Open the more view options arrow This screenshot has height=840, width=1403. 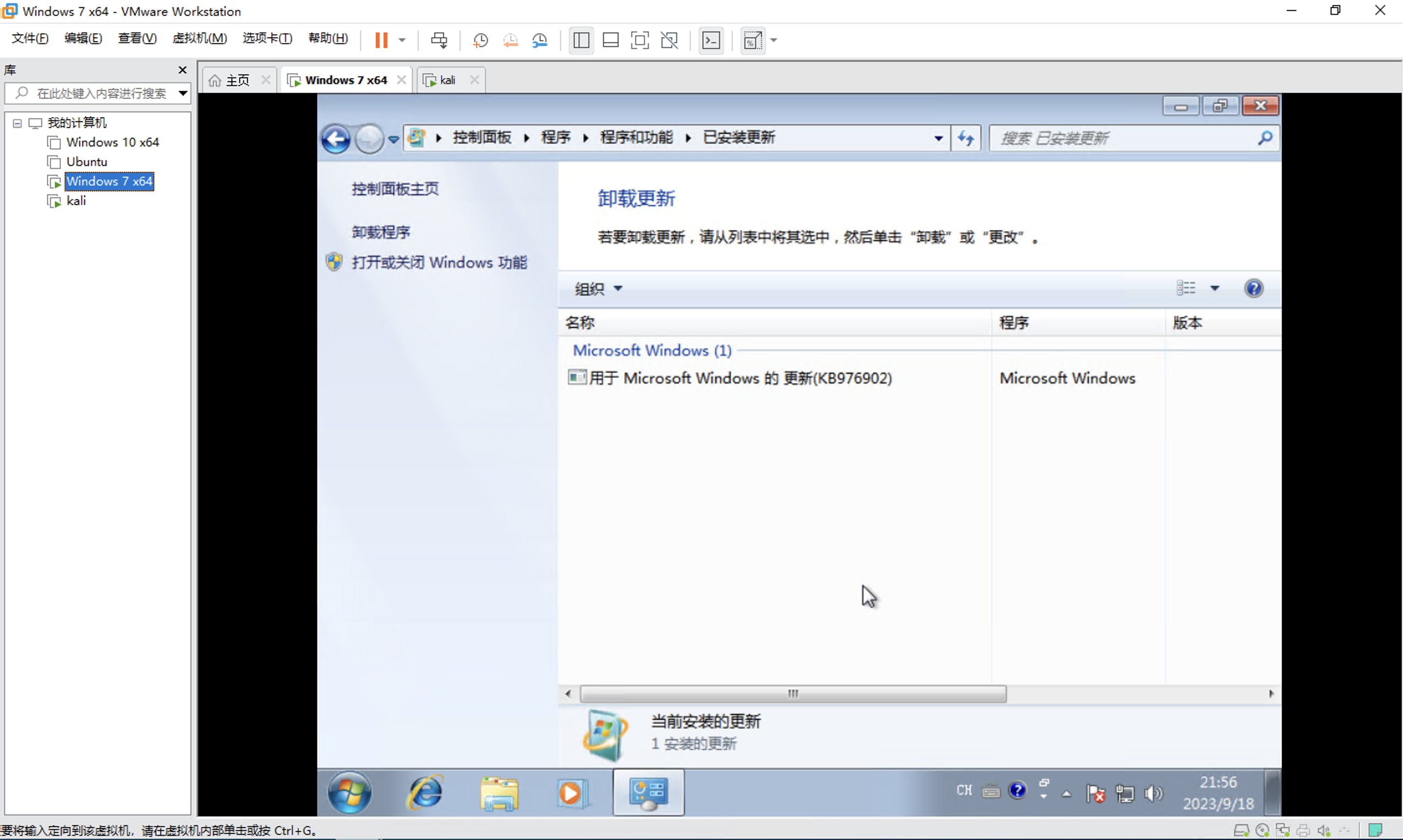point(1215,288)
